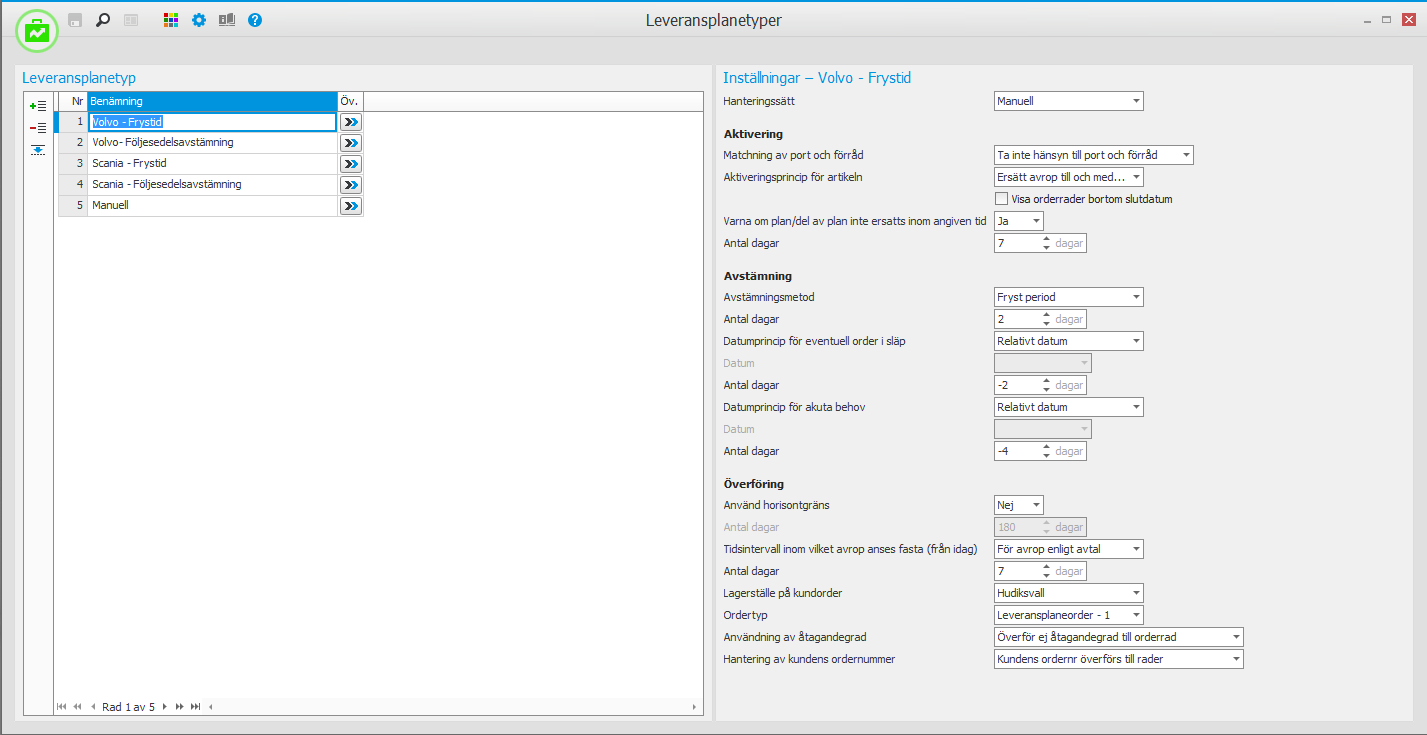Select row Volvo- Följesedelsavstämning
This screenshot has width=1427, height=735.
pyautogui.click(x=212, y=143)
